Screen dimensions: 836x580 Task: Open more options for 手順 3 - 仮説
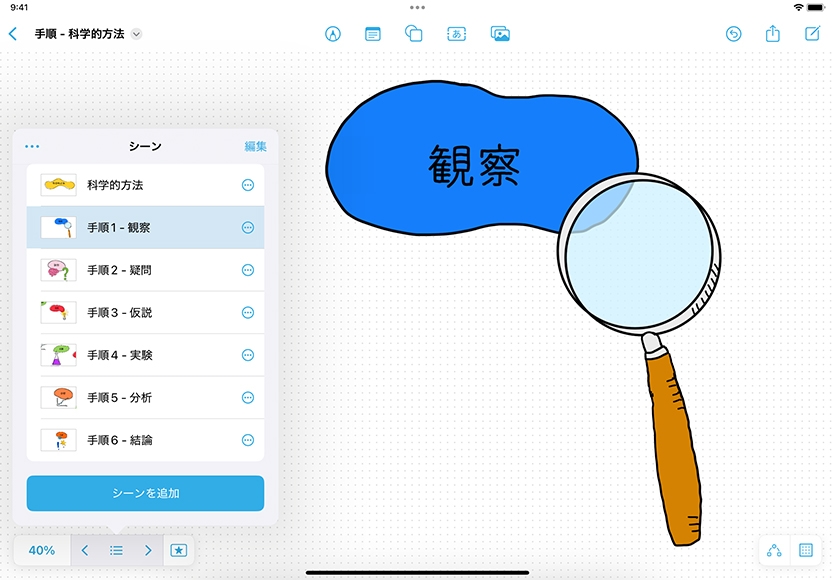tap(248, 313)
